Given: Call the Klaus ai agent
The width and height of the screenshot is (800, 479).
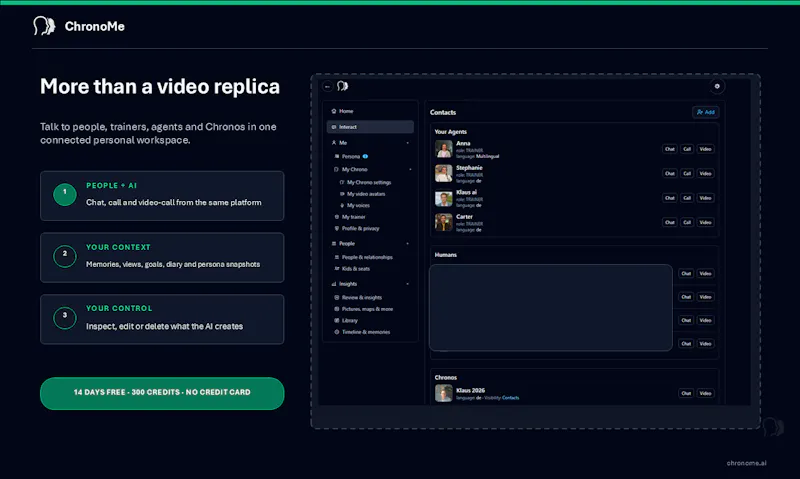Looking at the screenshot, I should 687,198.
